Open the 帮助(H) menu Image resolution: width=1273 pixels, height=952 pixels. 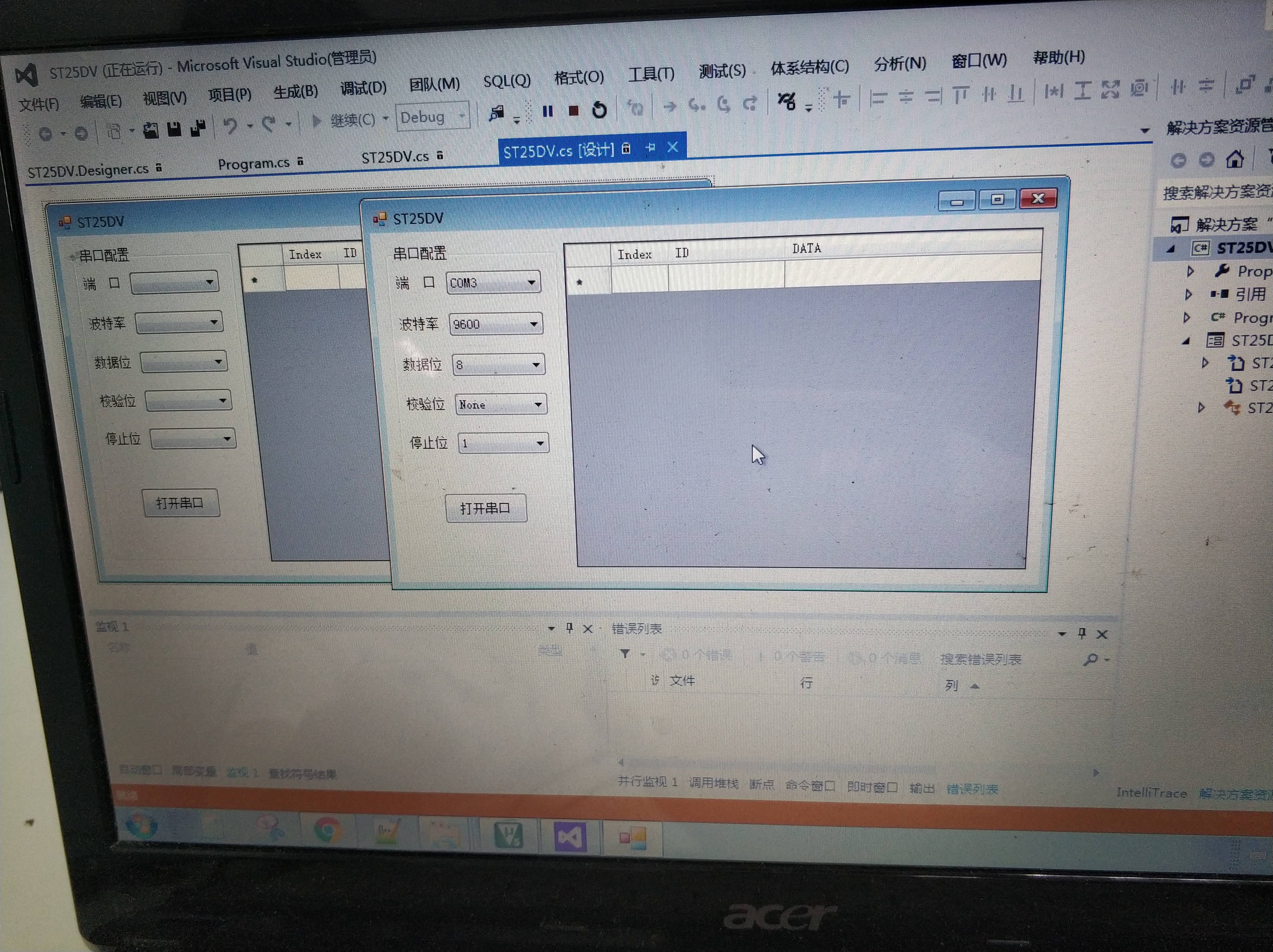point(1059,57)
